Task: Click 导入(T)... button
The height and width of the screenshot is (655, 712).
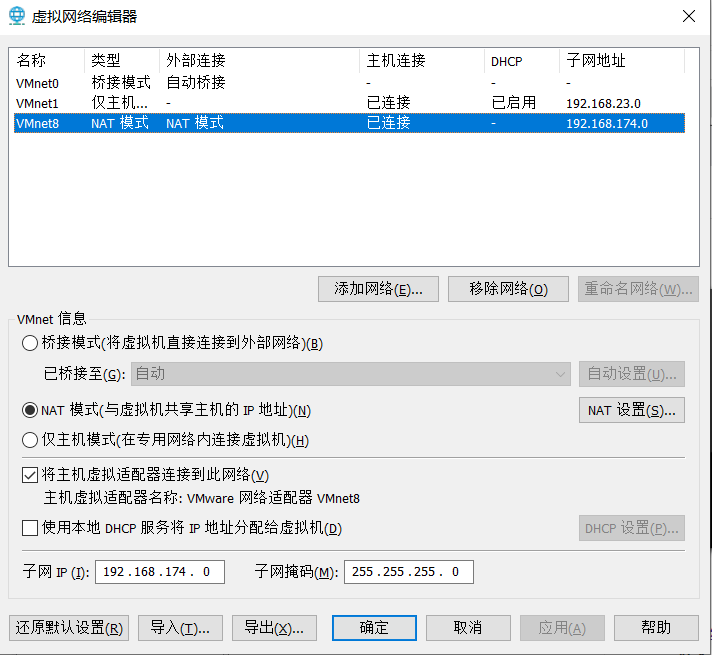Action: coord(180,628)
